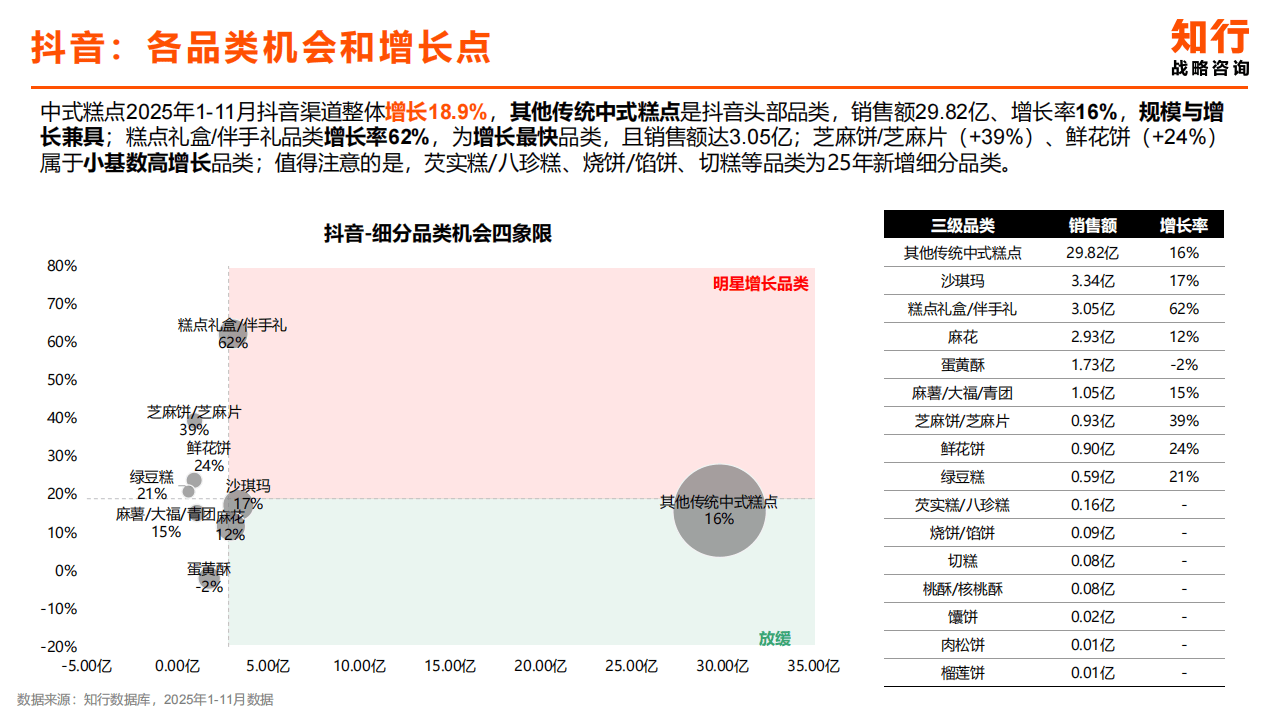Select the 芝麻饼/芝麻片 39% data point
Screen dimensions: 1280x720
(x=194, y=421)
